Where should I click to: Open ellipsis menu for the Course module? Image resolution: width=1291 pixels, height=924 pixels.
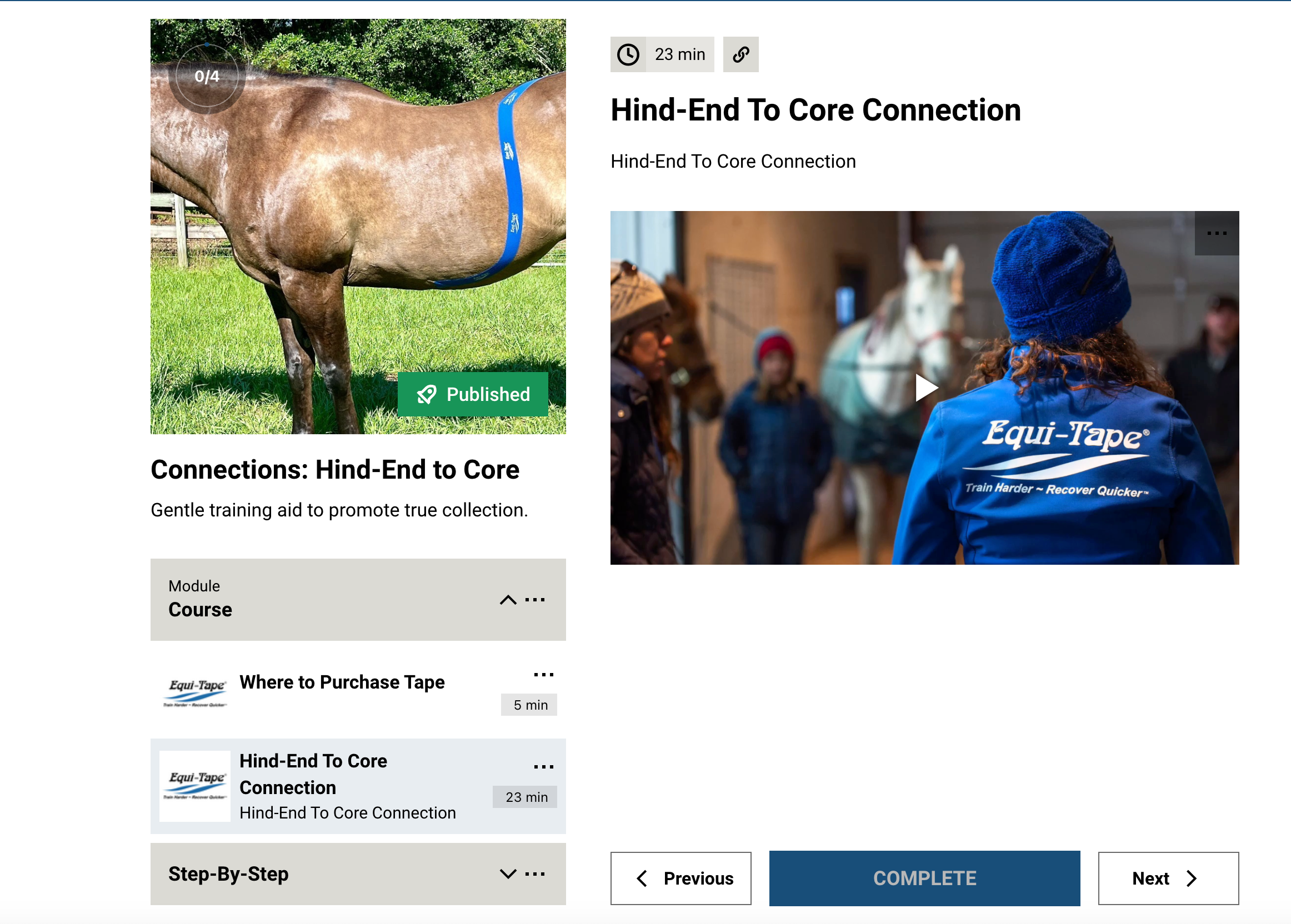coord(535,600)
